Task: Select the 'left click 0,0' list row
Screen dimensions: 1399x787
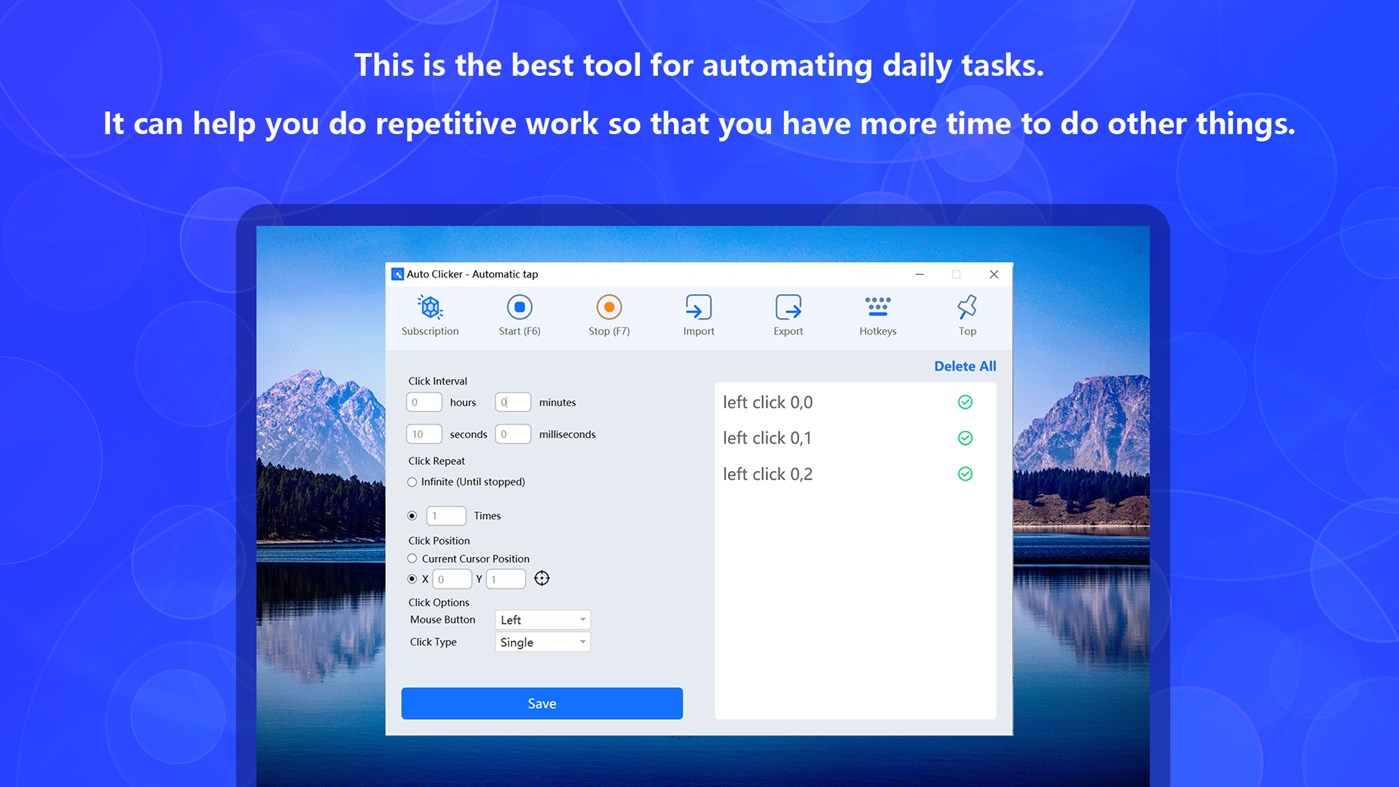Action: click(855, 402)
